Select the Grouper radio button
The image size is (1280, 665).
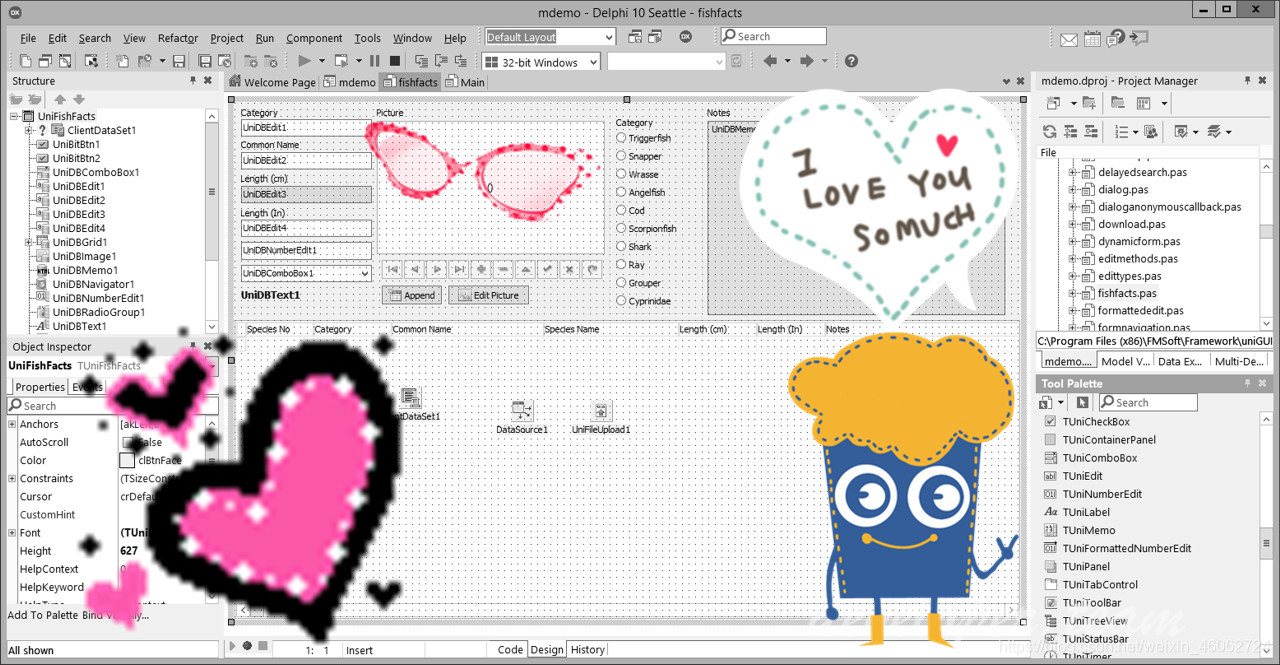621,283
